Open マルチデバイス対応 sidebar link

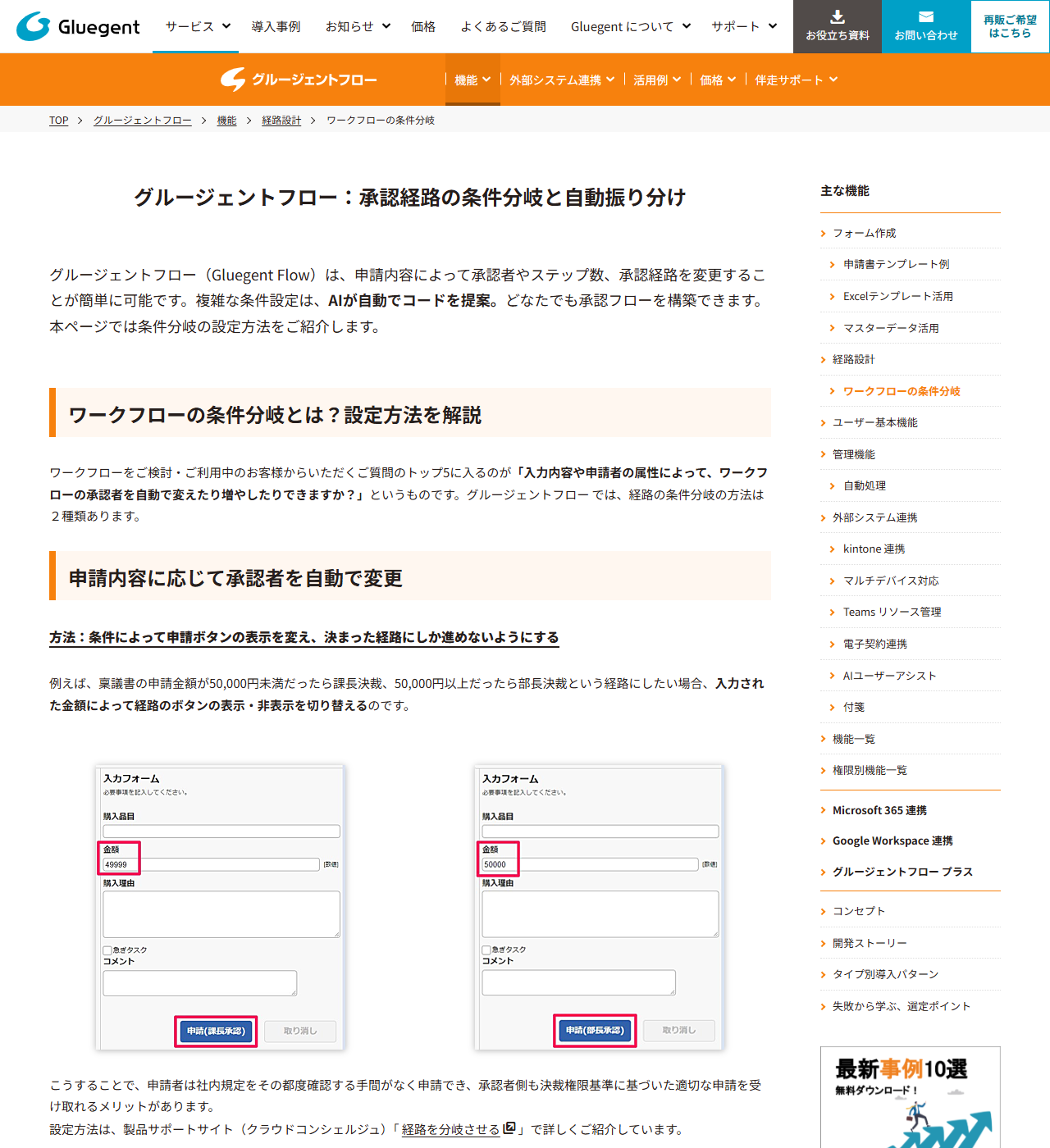coord(891,581)
